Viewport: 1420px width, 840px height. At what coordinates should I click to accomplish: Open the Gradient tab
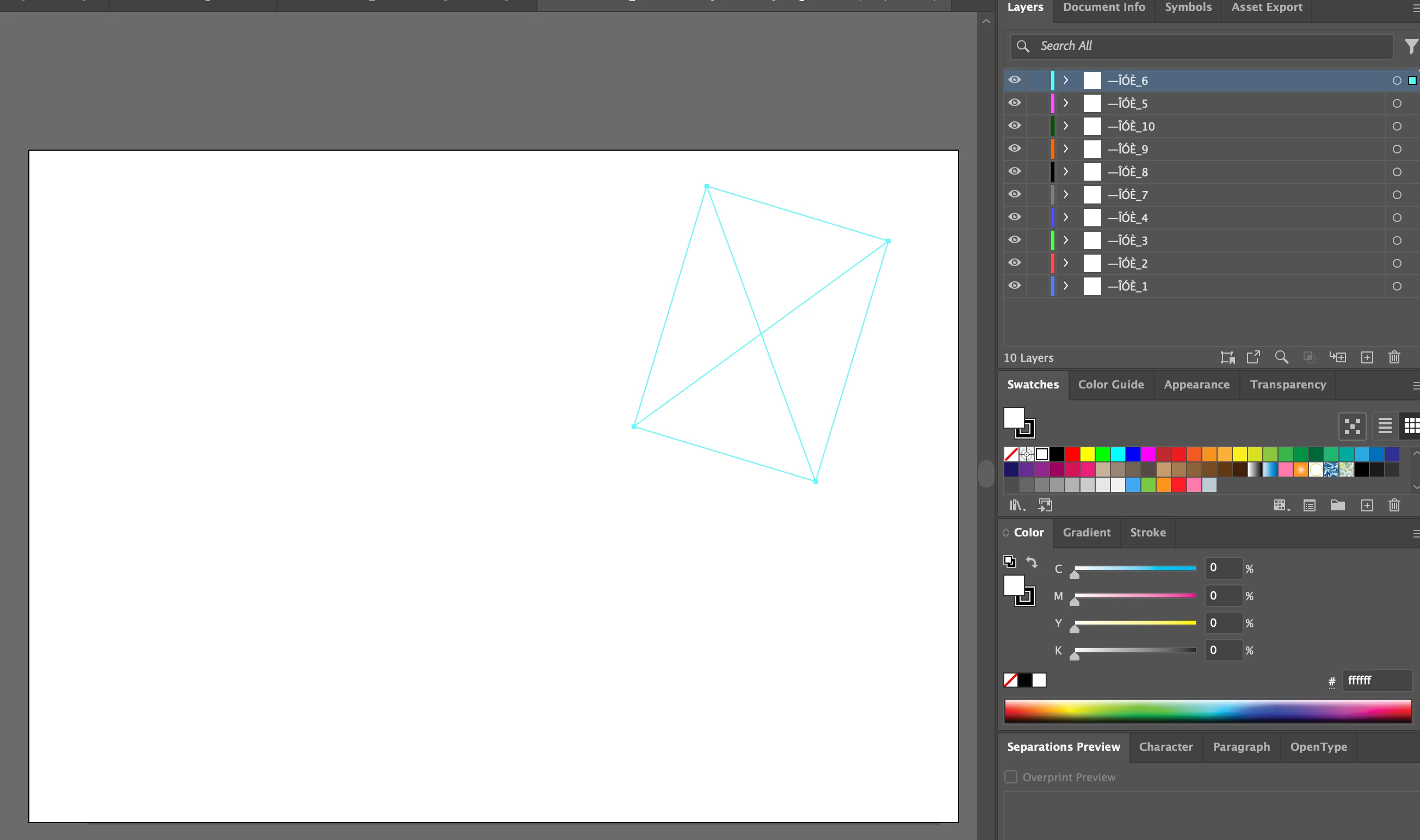click(1086, 533)
